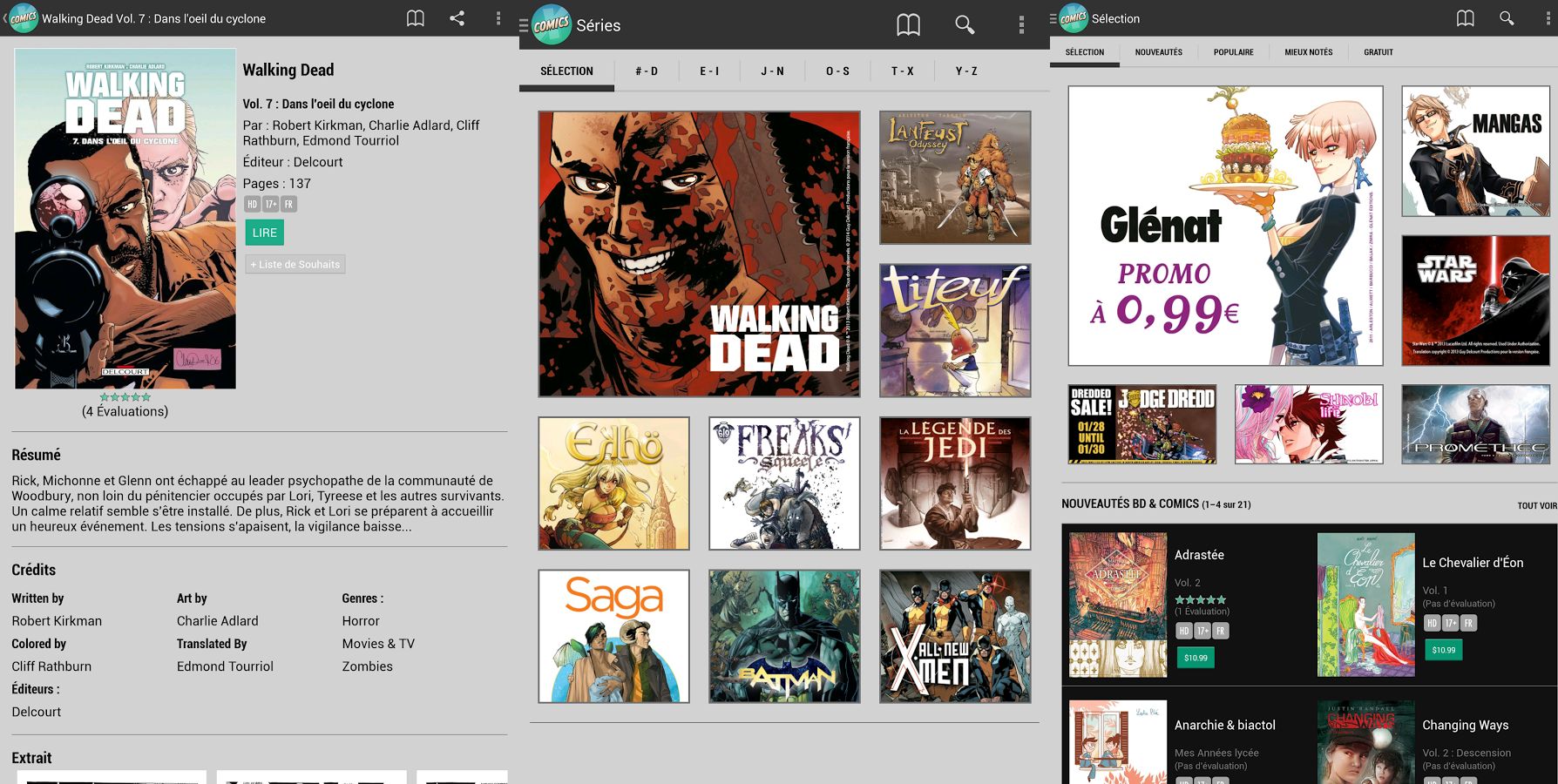Open library book icon in Sélection screen
1558x784 pixels.
click(1466, 18)
